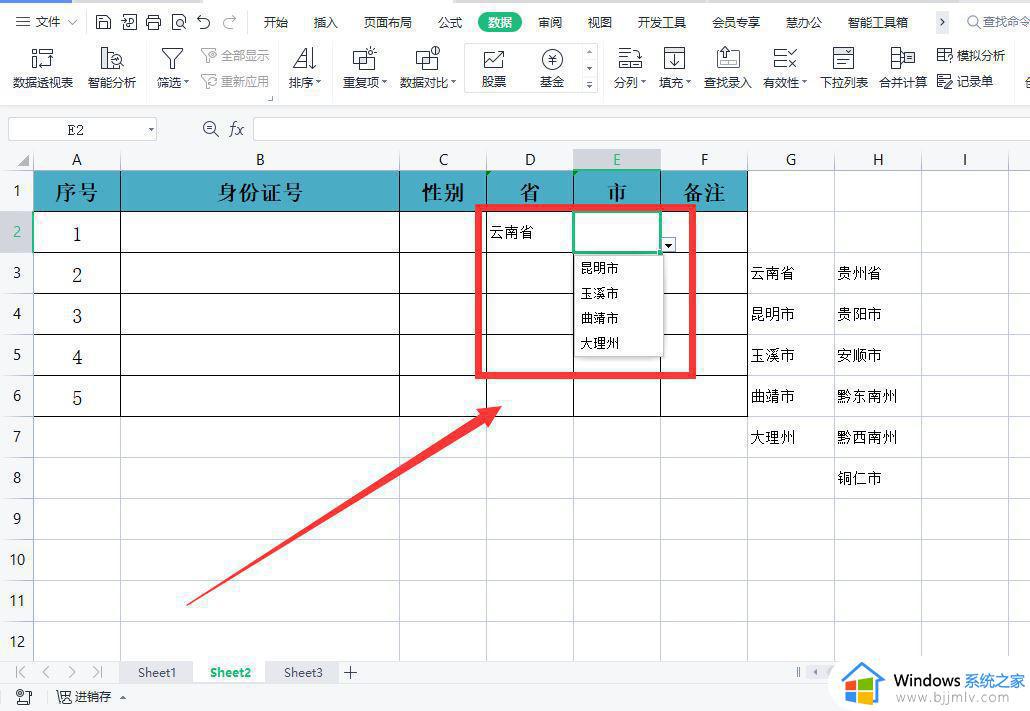Open the Sheet3 tab
The width and height of the screenshot is (1030, 711).
[303, 672]
